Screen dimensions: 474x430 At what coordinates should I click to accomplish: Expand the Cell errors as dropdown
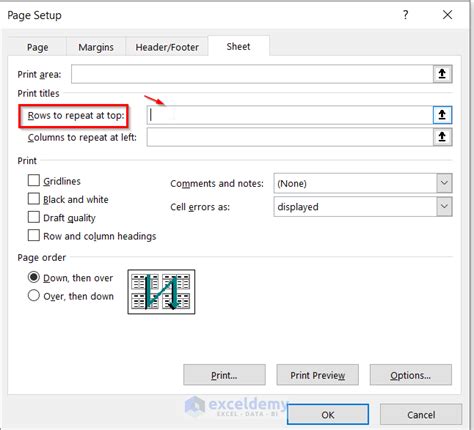tap(363, 207)
